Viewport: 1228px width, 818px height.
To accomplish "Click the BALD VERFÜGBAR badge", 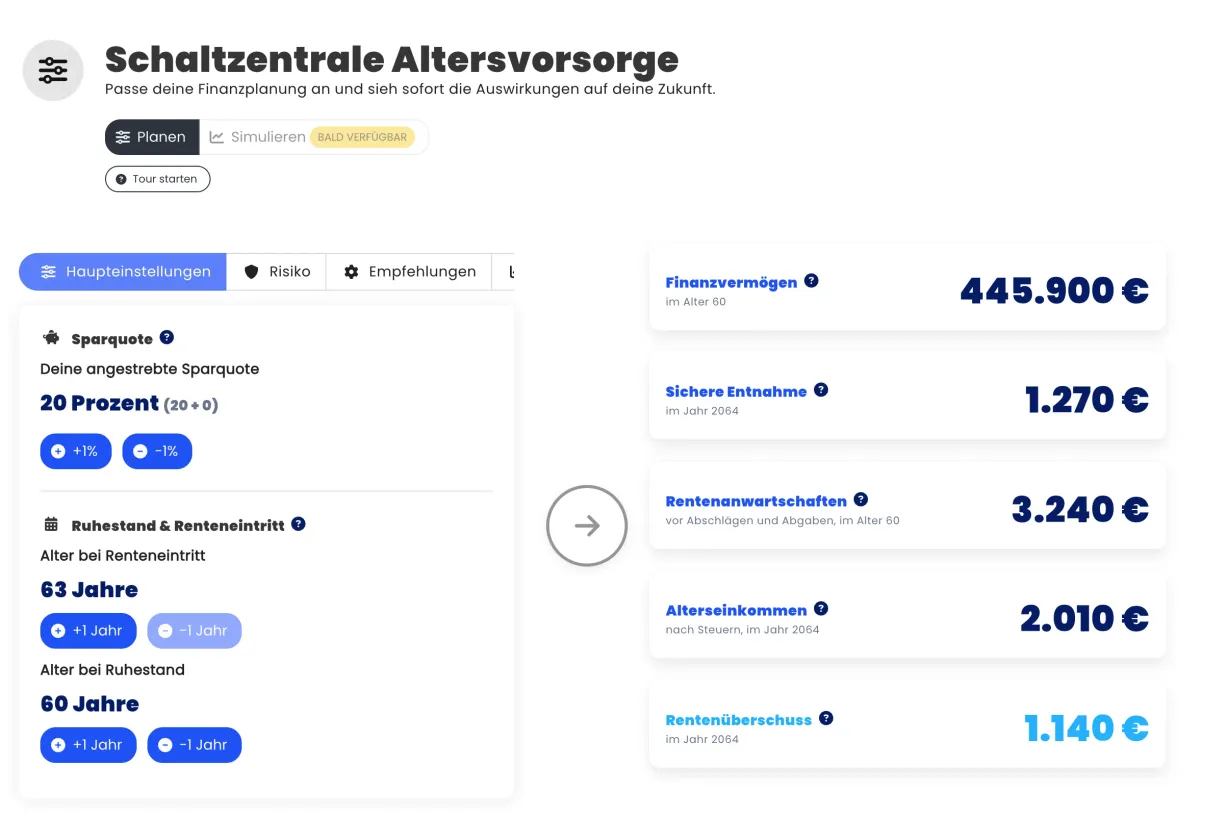I will click(x=363, y=137).
